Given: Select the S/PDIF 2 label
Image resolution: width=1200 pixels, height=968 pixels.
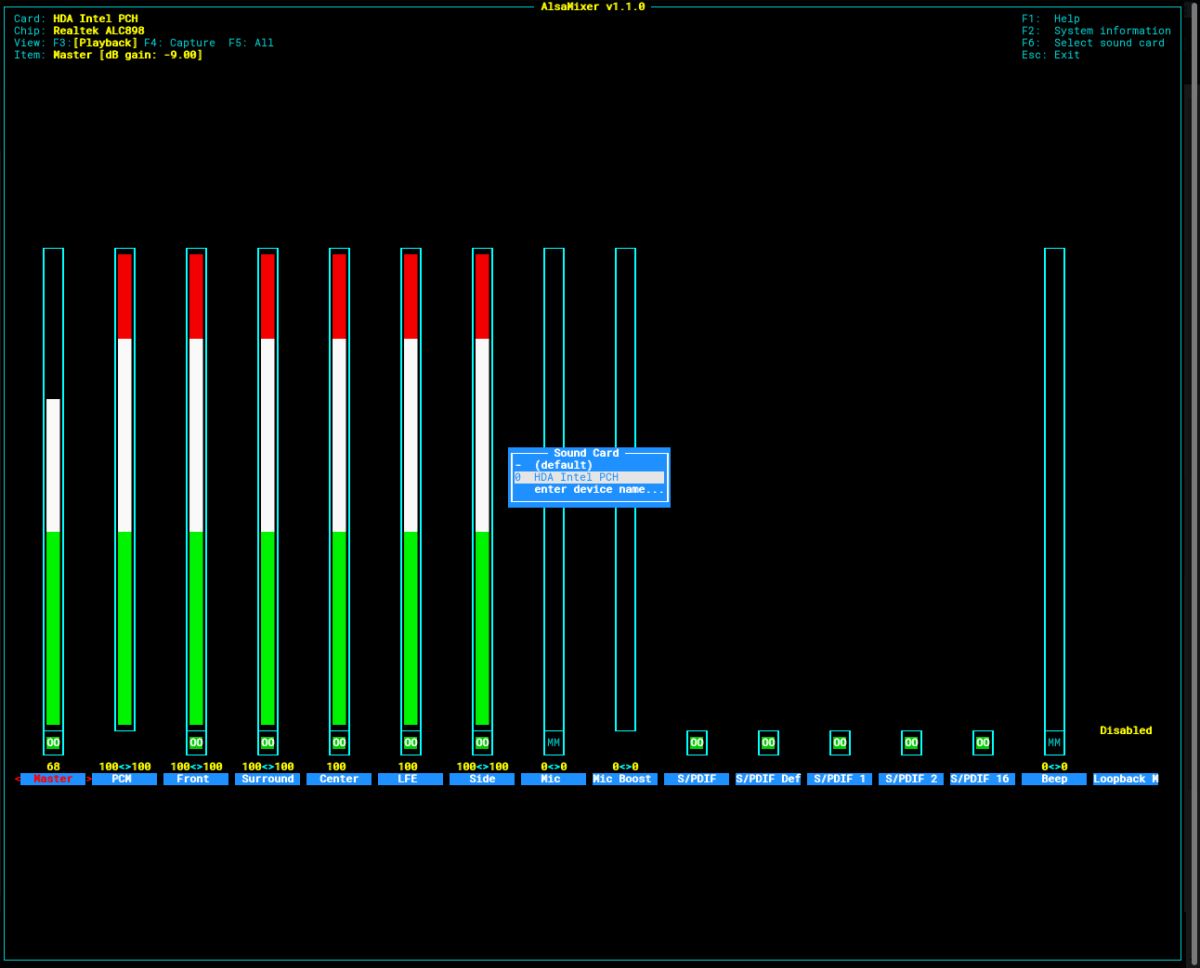Looking at the screenshot, I should point(911,779).
